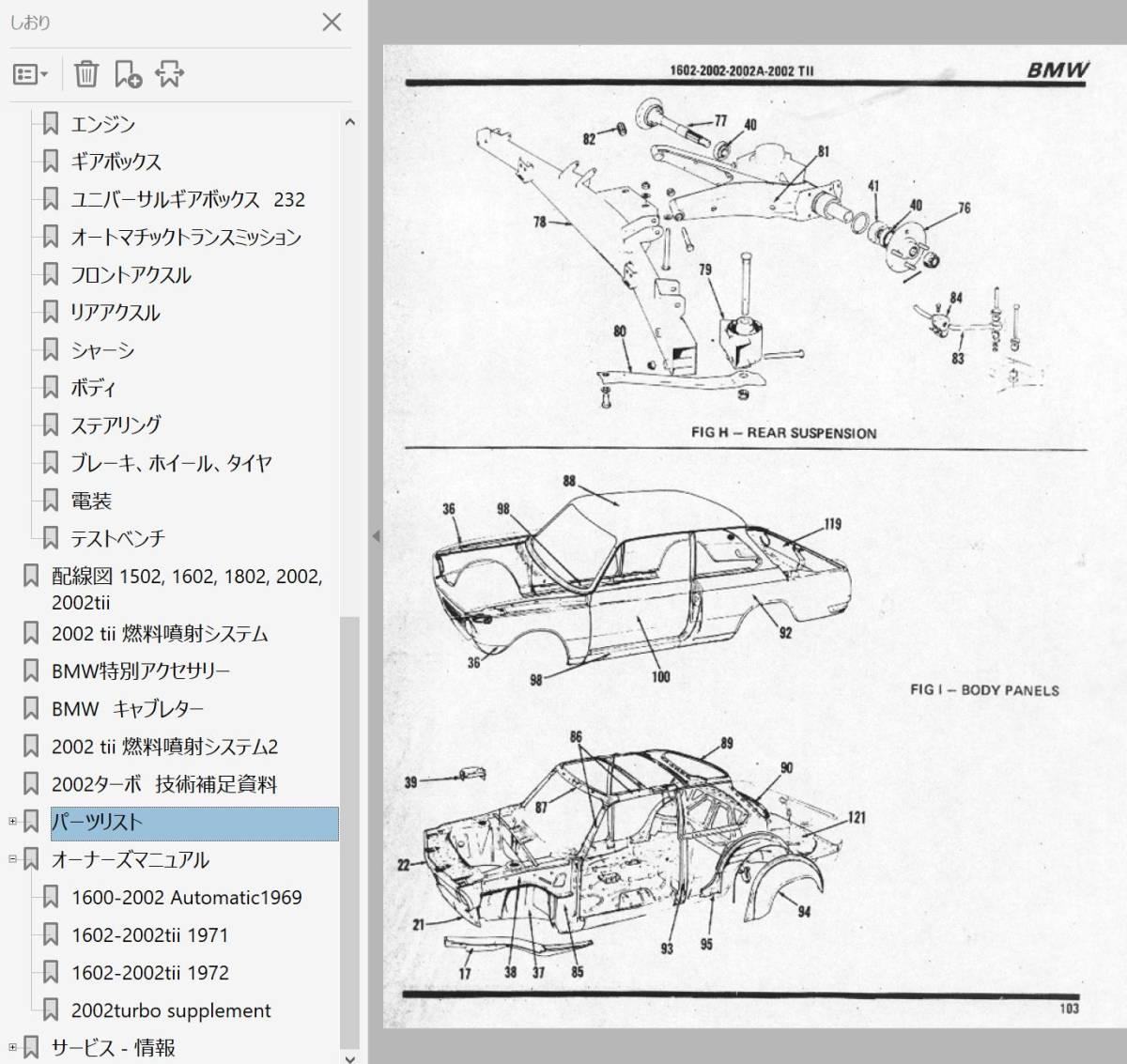The height and width of the screenshot is (1064, 1127).
Task: Click the FIG I – BODY PANELS caption
Action: (x=984, y=689)
